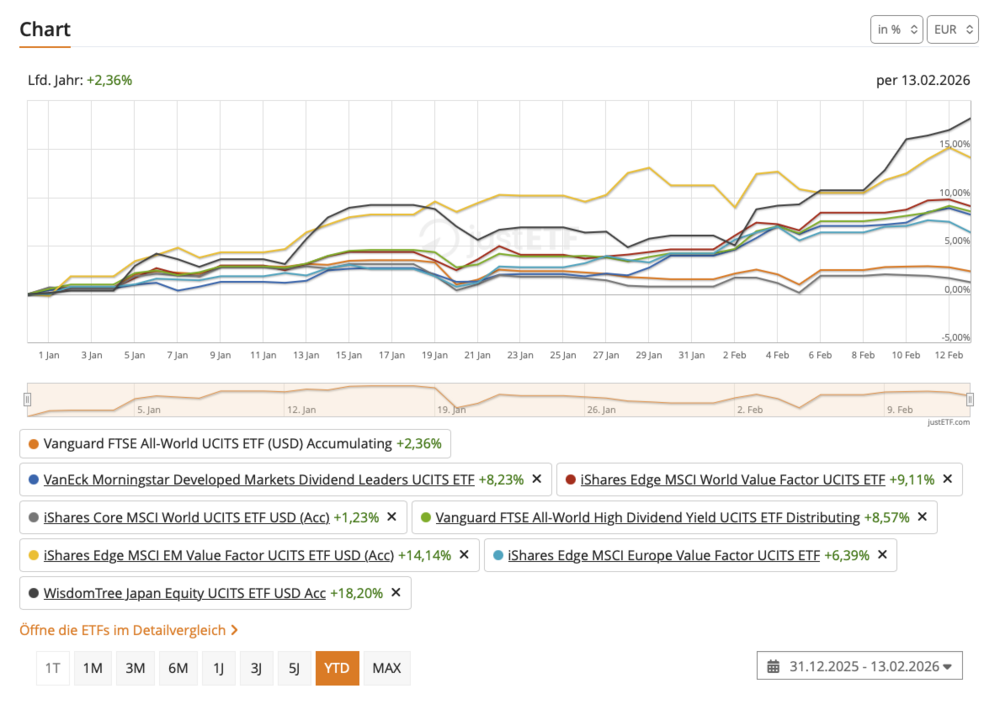Click the '26. Jan' navigator label
This screenshot has height=715, width=1000.
tap(601, 409)
